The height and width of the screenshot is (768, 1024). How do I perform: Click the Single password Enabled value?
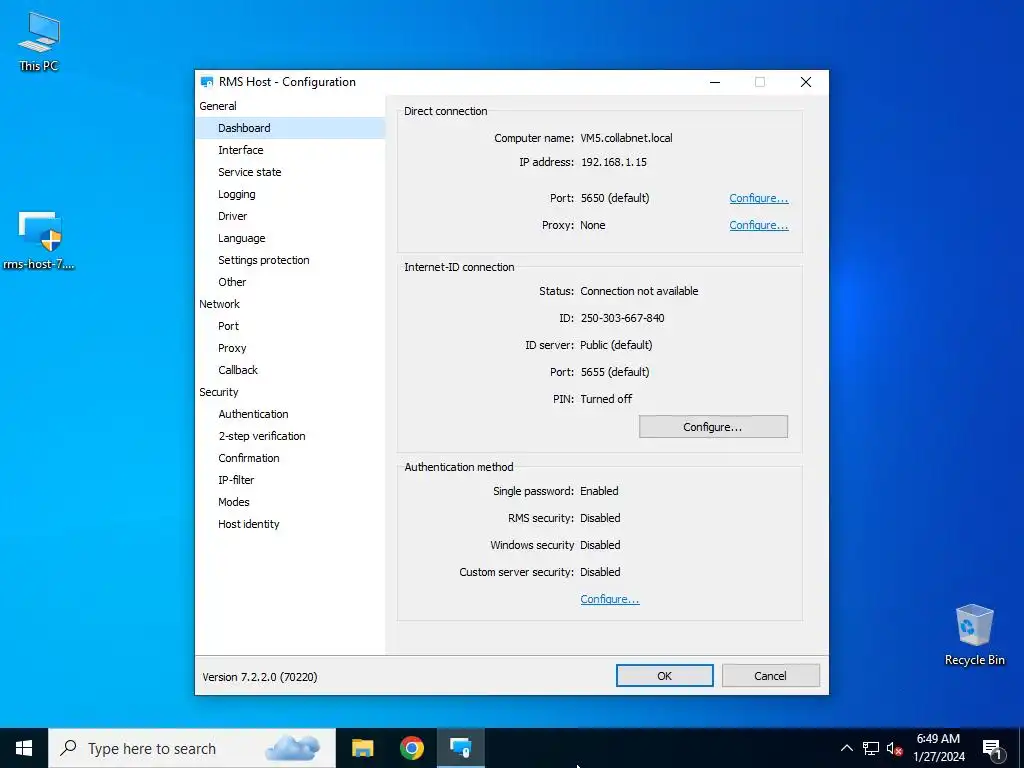[599, 491]
